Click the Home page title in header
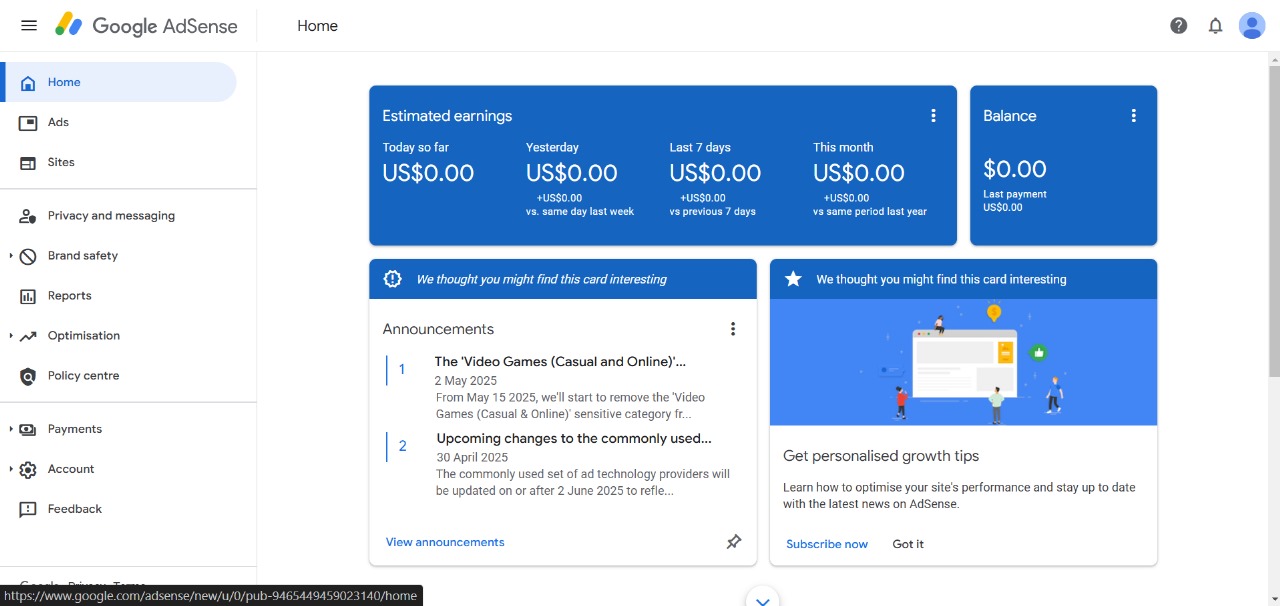The width and height of the screenshot is (1280, 606). [317, 26]
